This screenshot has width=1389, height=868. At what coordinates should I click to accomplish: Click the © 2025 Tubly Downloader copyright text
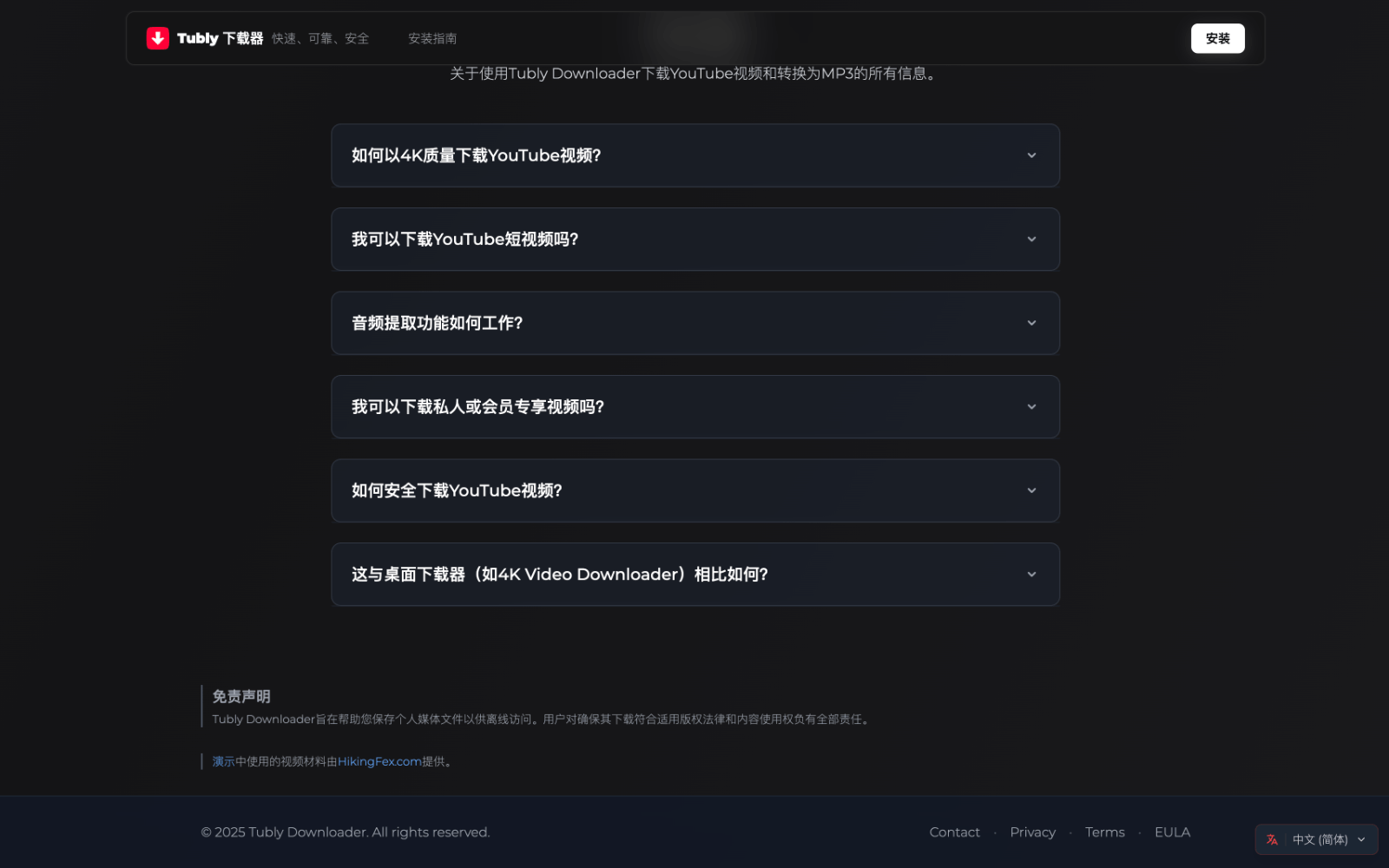pyautogui.click(x=346, y=832)
